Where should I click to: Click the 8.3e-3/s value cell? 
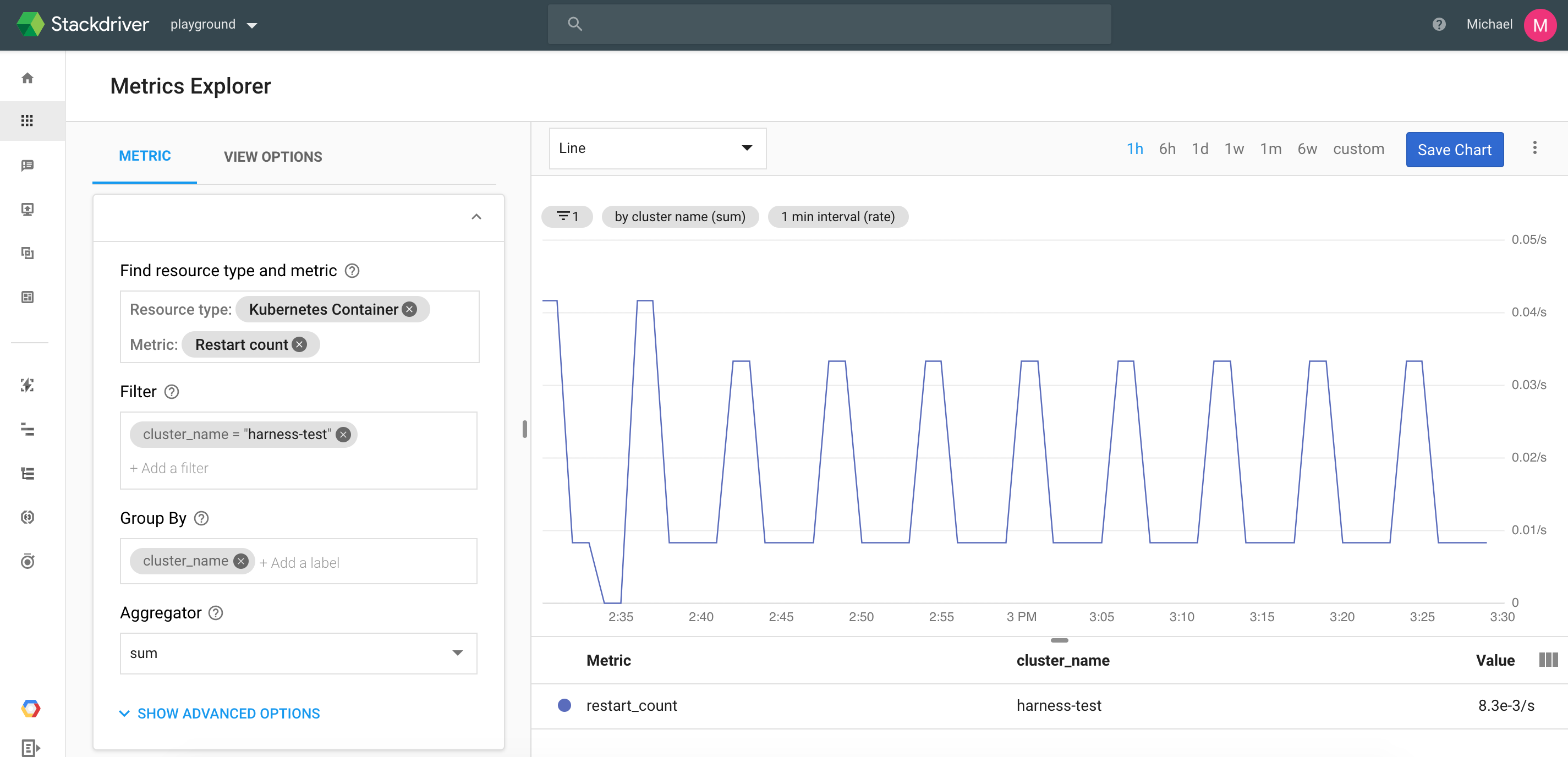[1506, 705]
